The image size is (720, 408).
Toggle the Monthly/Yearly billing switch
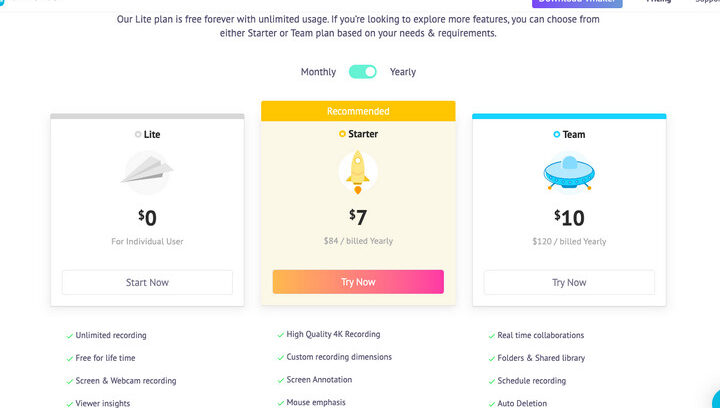(363, 72)
